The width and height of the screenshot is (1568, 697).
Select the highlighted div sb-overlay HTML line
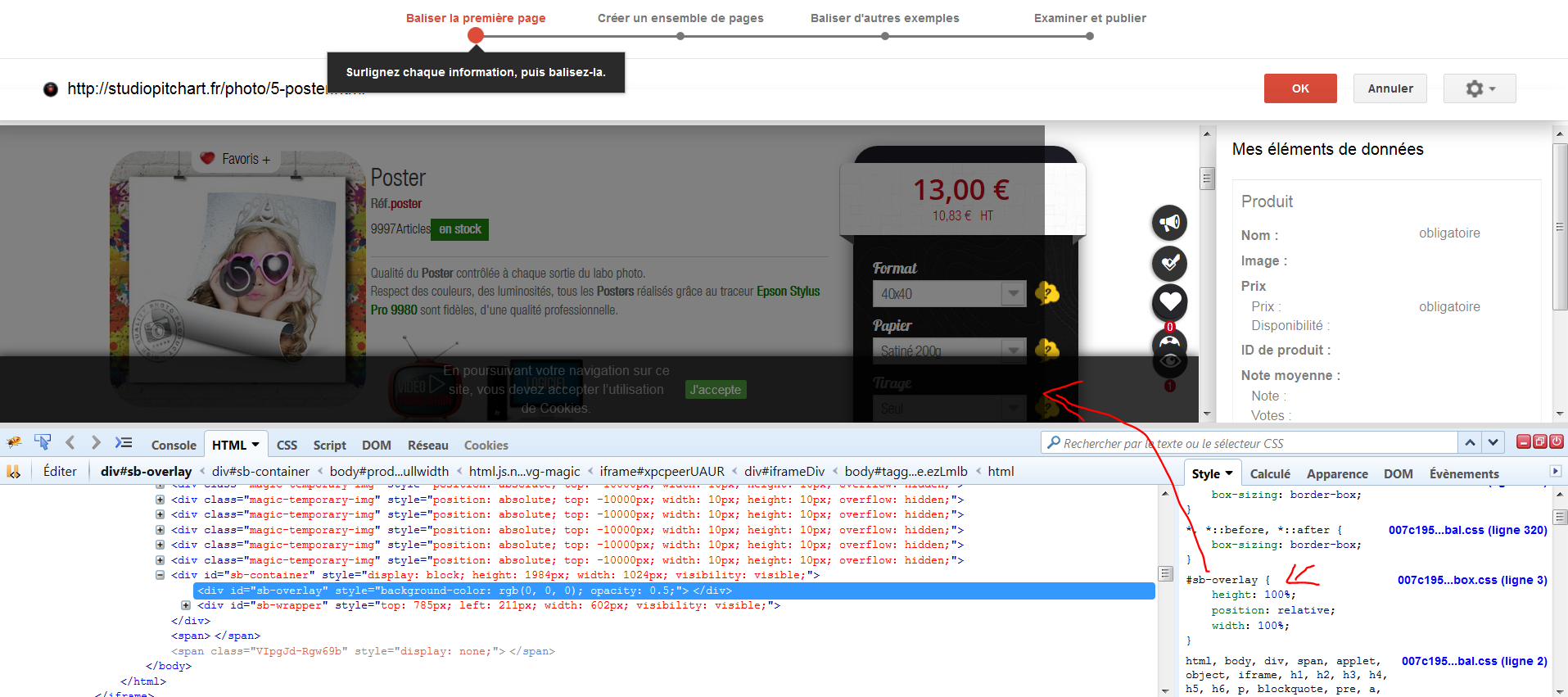click(674, 591)
